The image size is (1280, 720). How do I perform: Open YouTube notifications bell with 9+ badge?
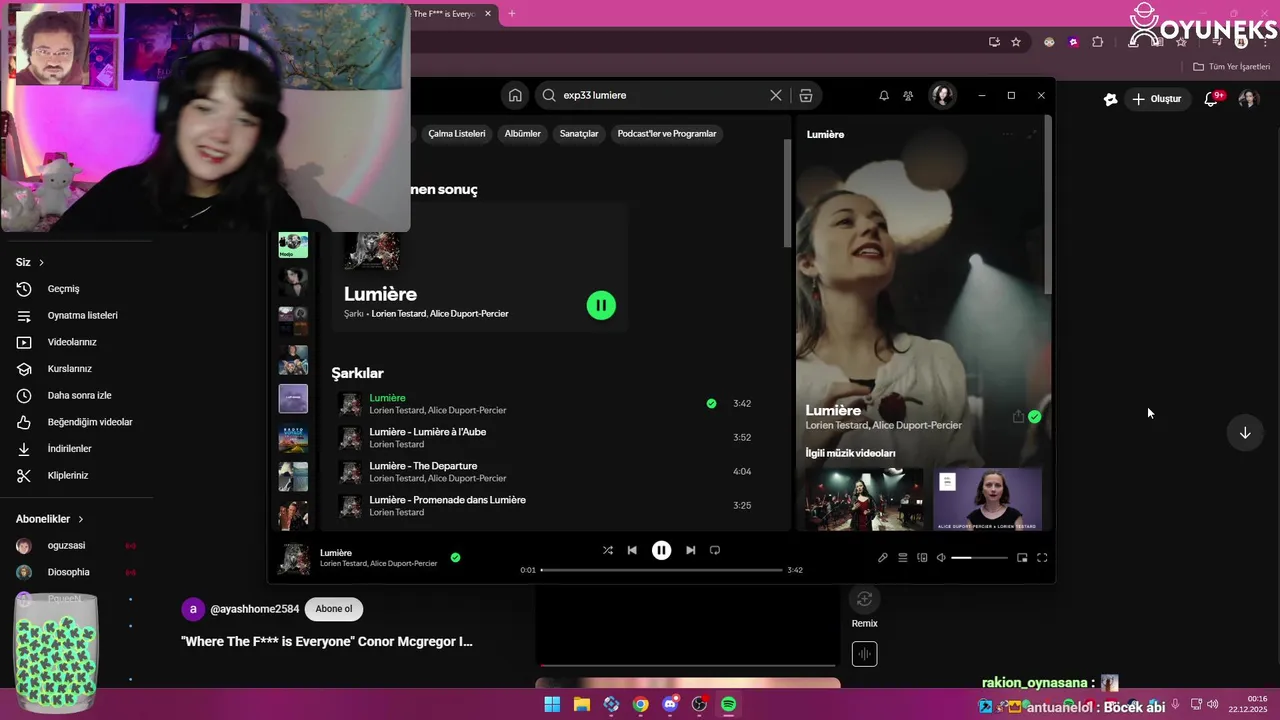pyautogui.click(x=1212, y=99)
